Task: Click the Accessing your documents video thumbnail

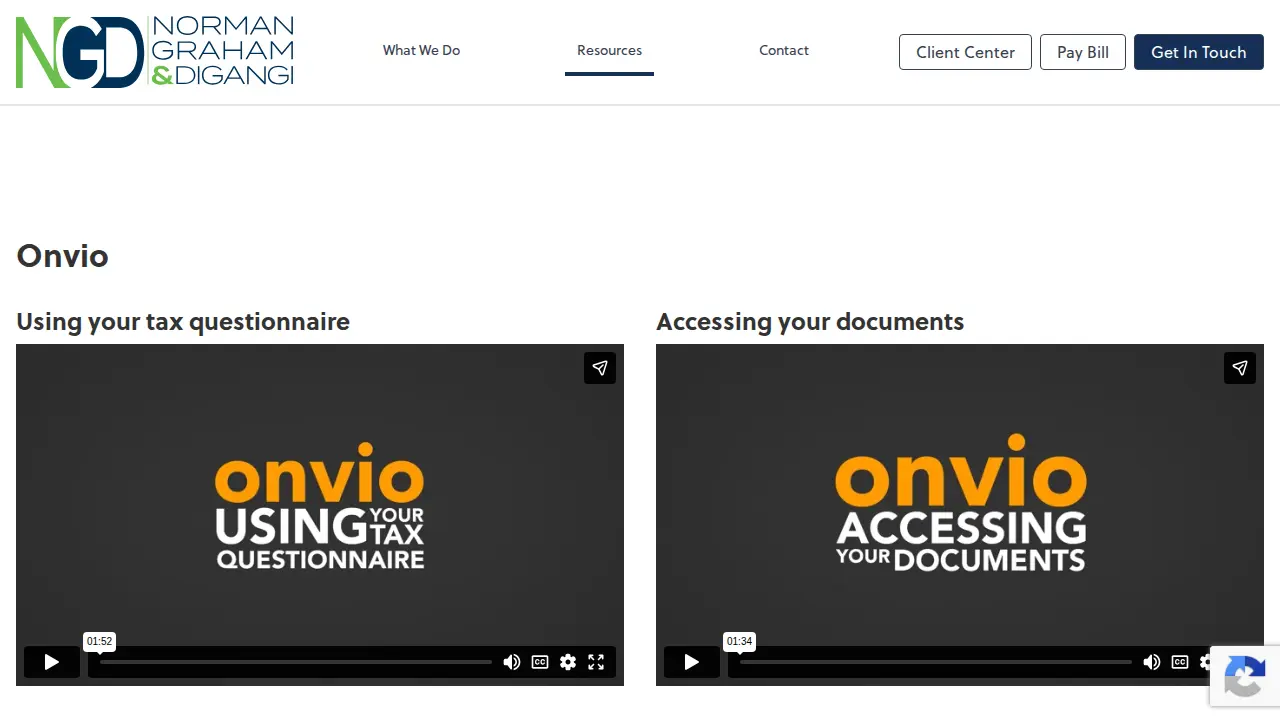Action: [x=960, y=515]
